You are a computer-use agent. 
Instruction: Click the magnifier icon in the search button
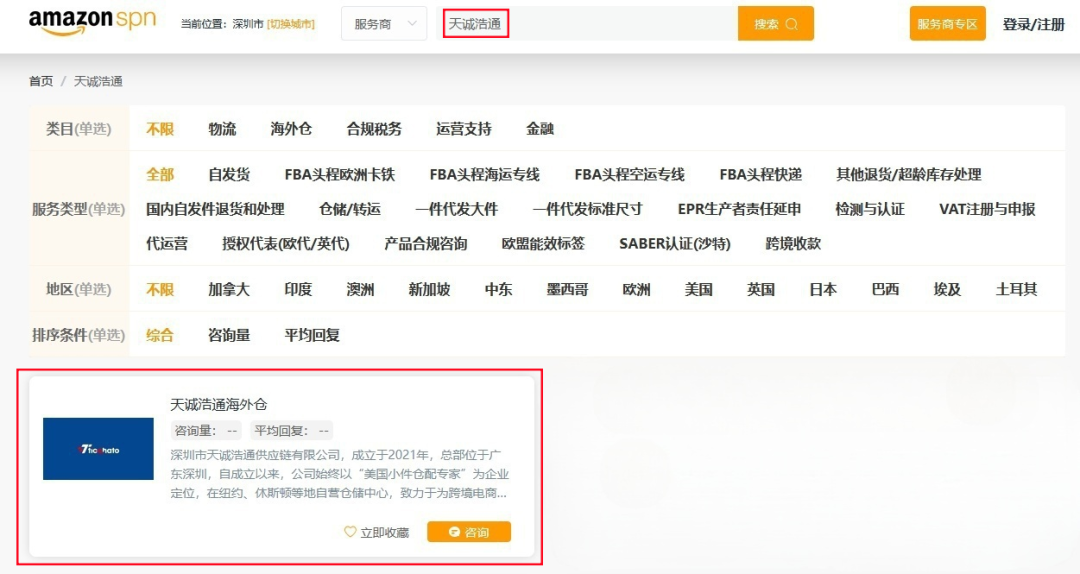792,24
